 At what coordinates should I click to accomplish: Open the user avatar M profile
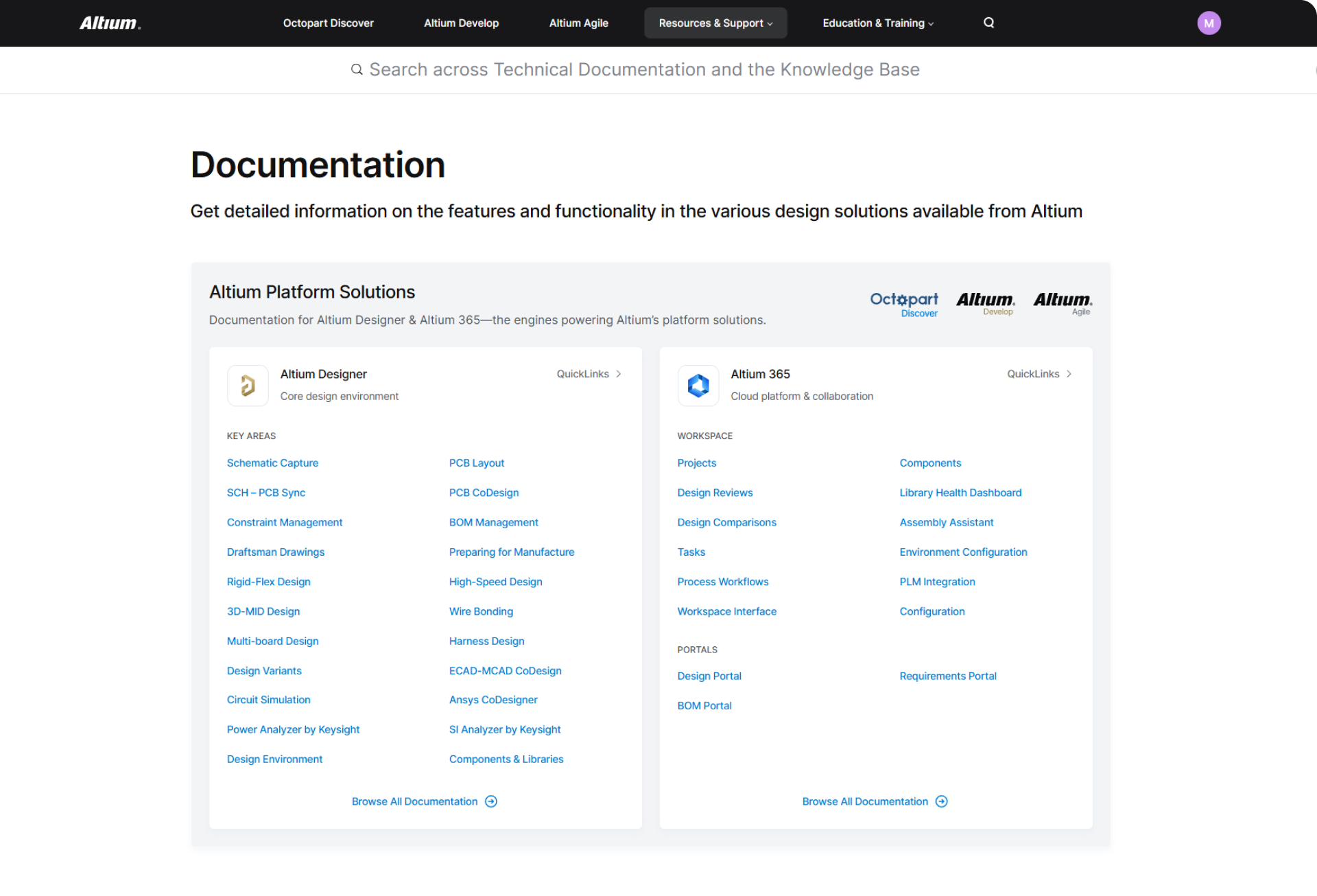(x=1209, y=23)
